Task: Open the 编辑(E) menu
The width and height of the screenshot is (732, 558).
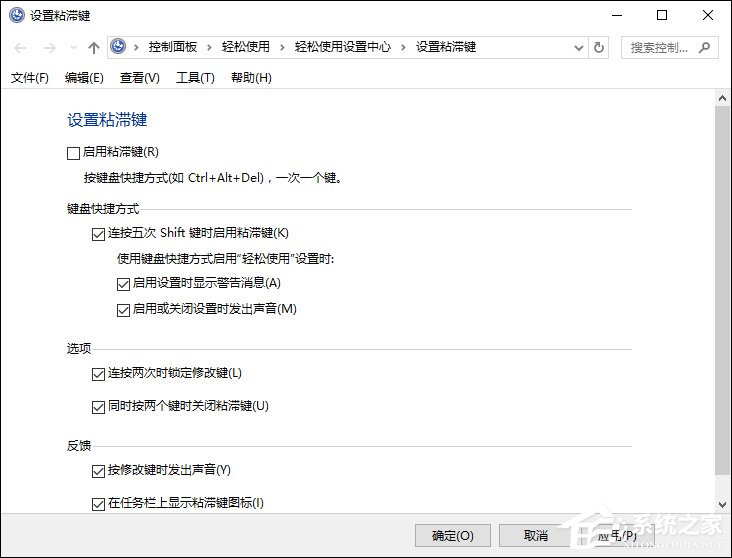Action: coord(84,78)
